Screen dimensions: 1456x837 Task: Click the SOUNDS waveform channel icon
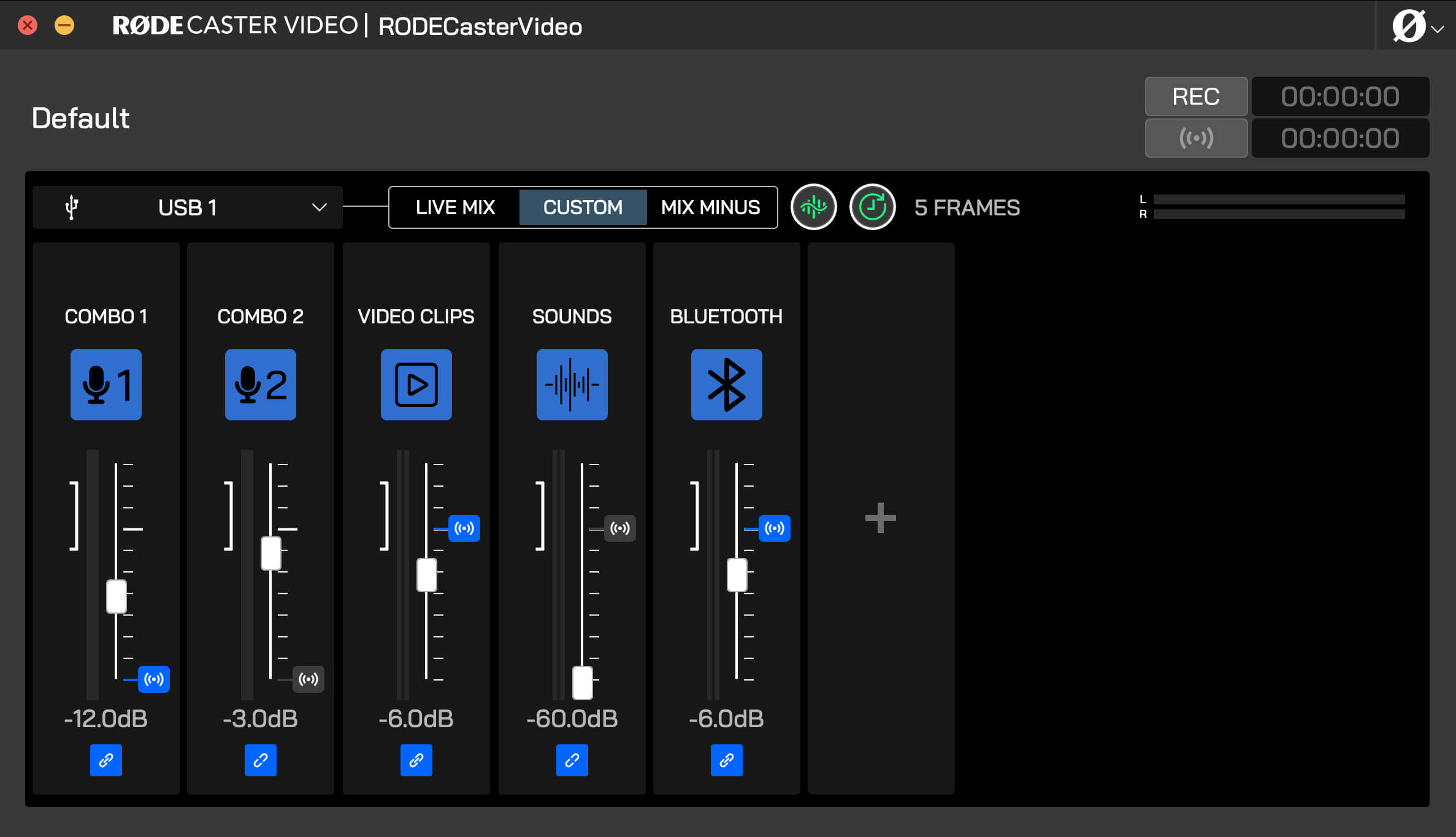(x=572, y=385)
